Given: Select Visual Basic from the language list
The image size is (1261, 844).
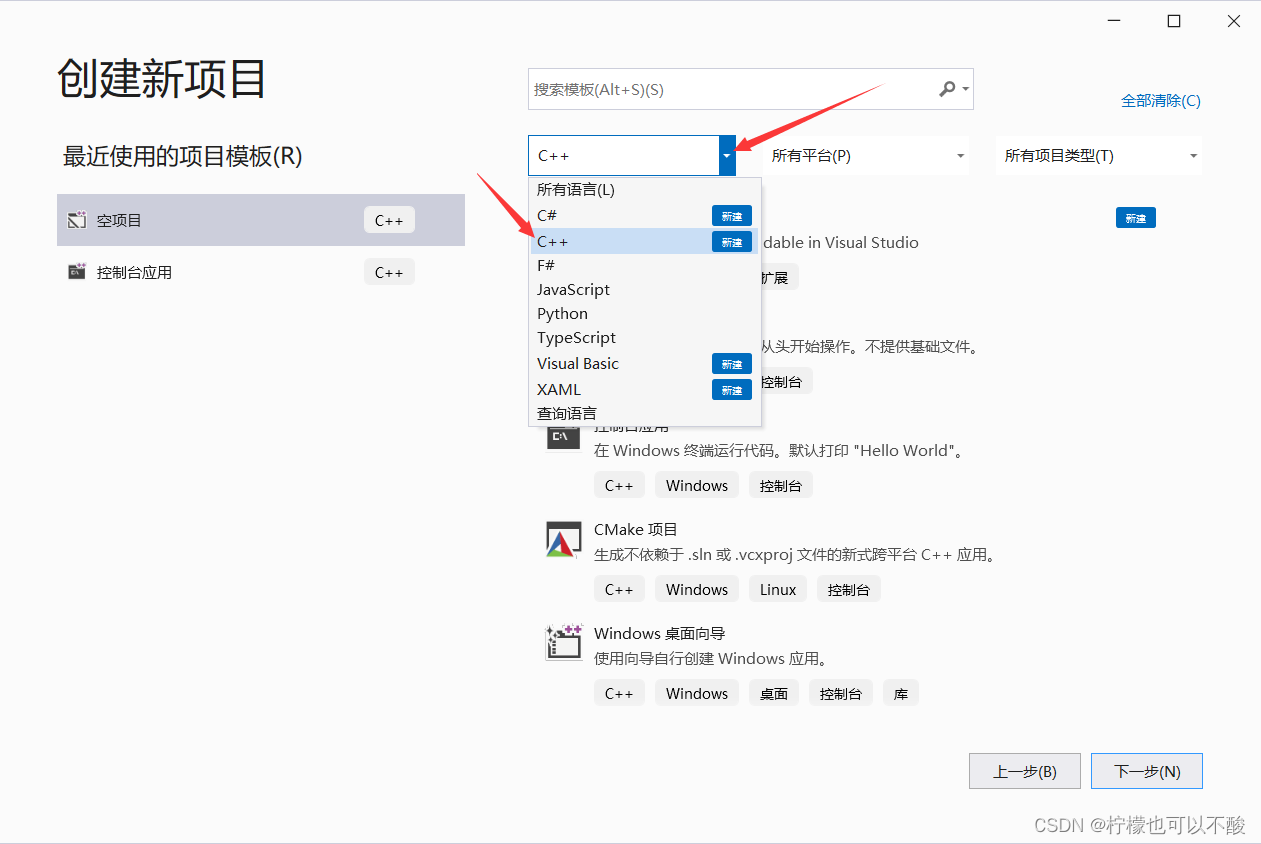Looking at the screenshot, I should pos(577,363).
